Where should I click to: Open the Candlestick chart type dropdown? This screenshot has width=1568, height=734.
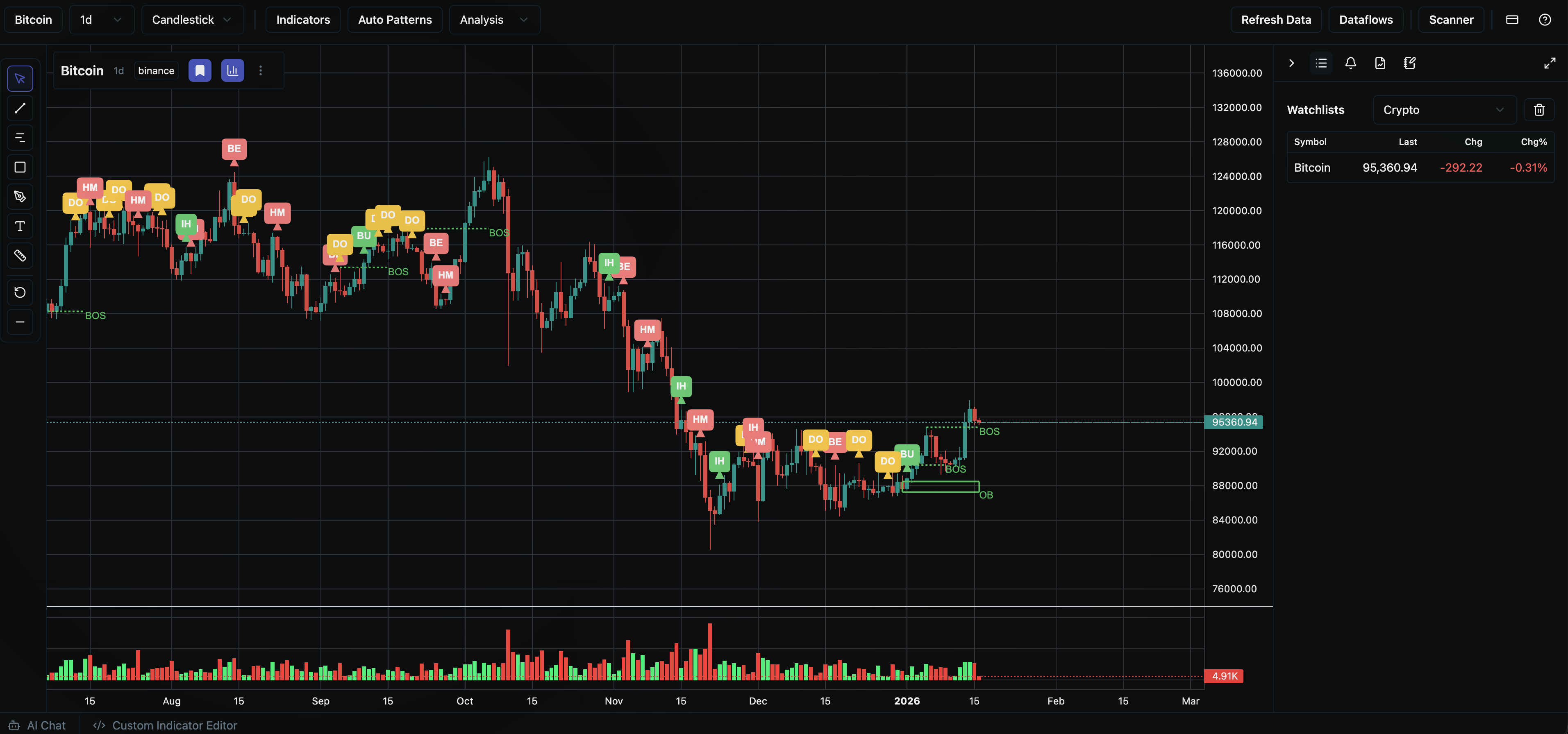click(192, 20)
